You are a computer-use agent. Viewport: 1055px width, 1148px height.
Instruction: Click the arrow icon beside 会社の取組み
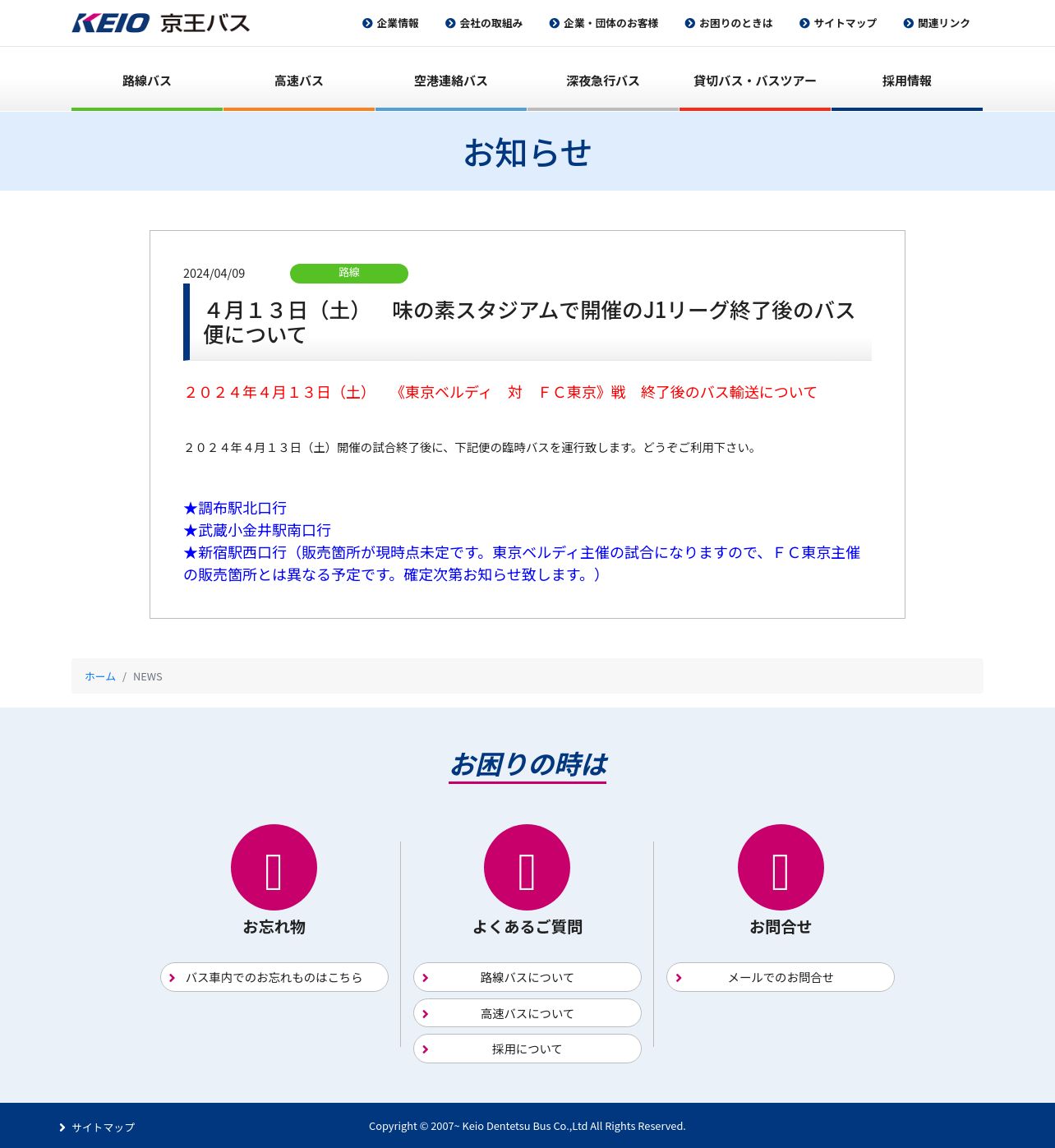(450, 23)
